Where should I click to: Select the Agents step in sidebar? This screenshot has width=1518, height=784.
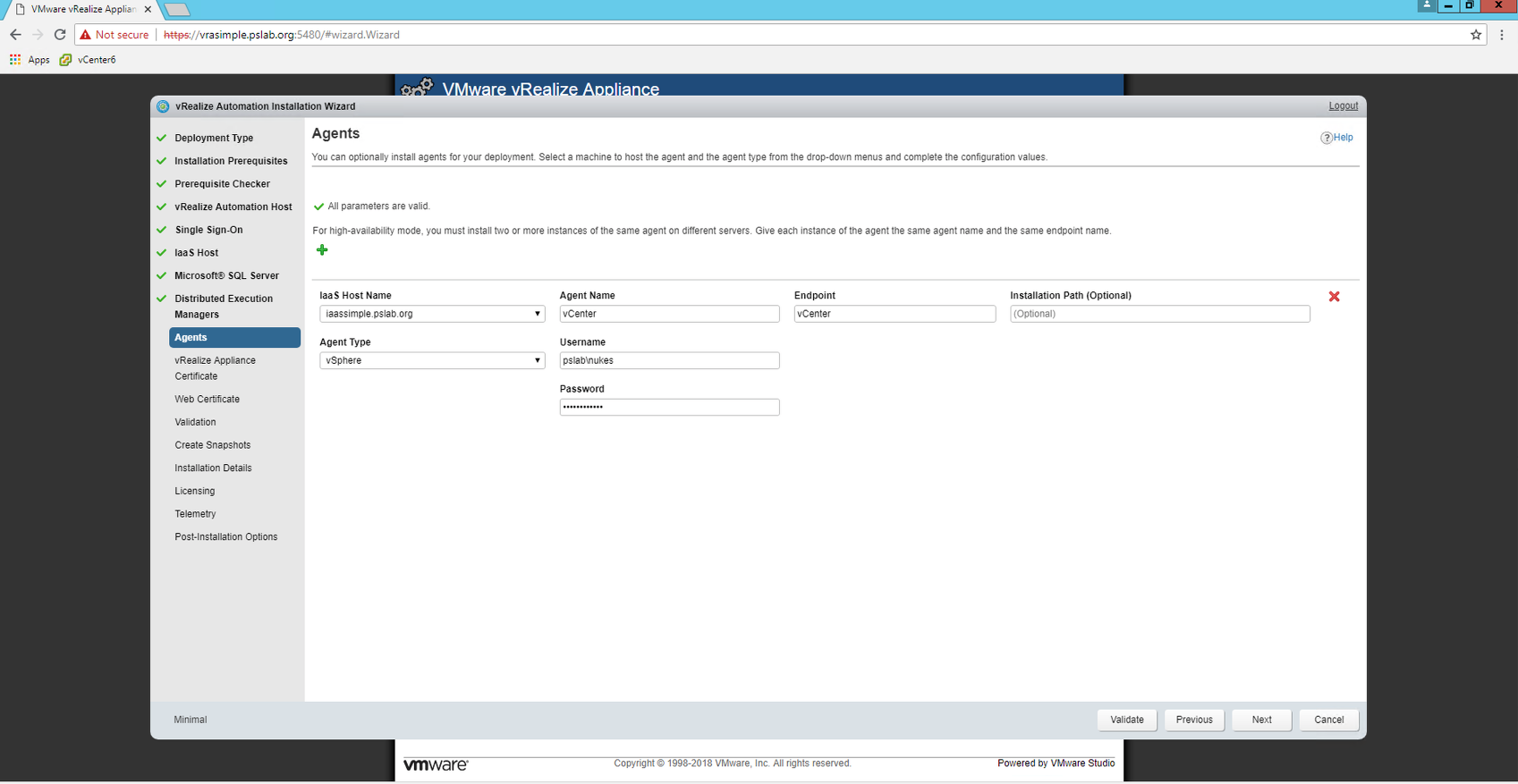point(234,337)
